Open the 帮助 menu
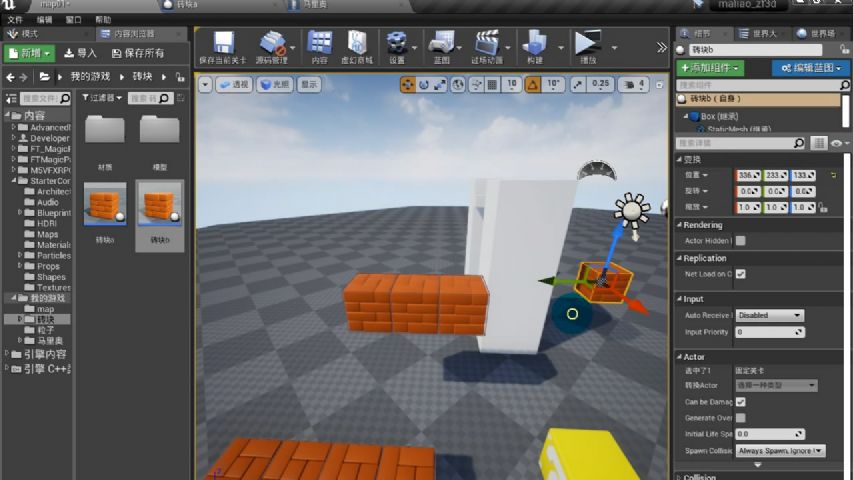This screenshot has height=480, width=853. (x=103, y=20)
